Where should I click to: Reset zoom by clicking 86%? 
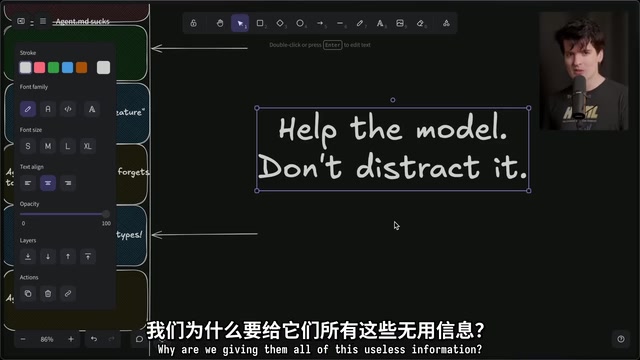[47, 339]
